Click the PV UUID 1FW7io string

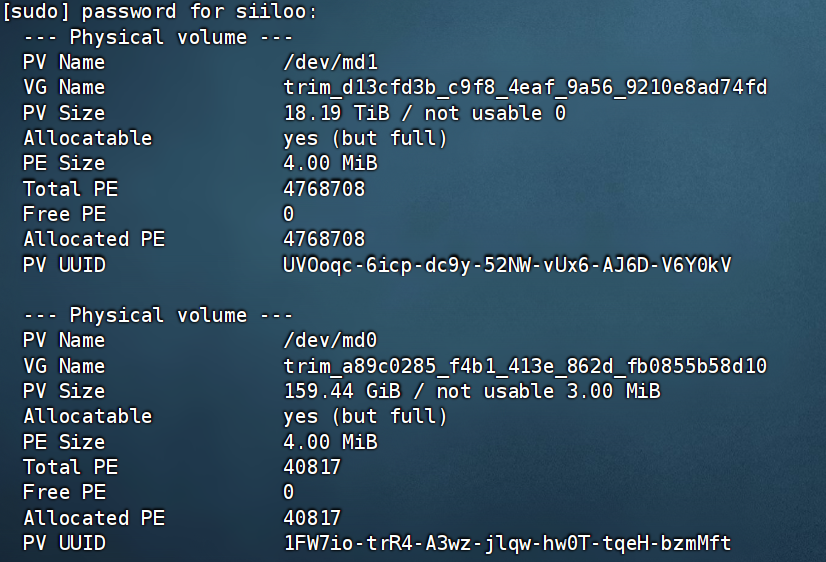[507, 543]
